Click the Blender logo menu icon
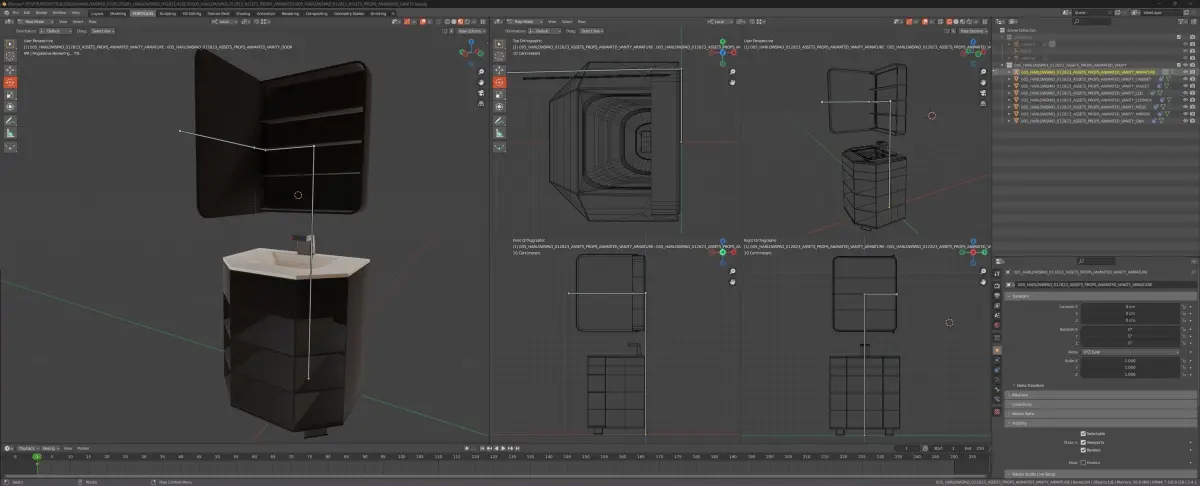This screenshot has width=1200, height=486. coord(6,13)
